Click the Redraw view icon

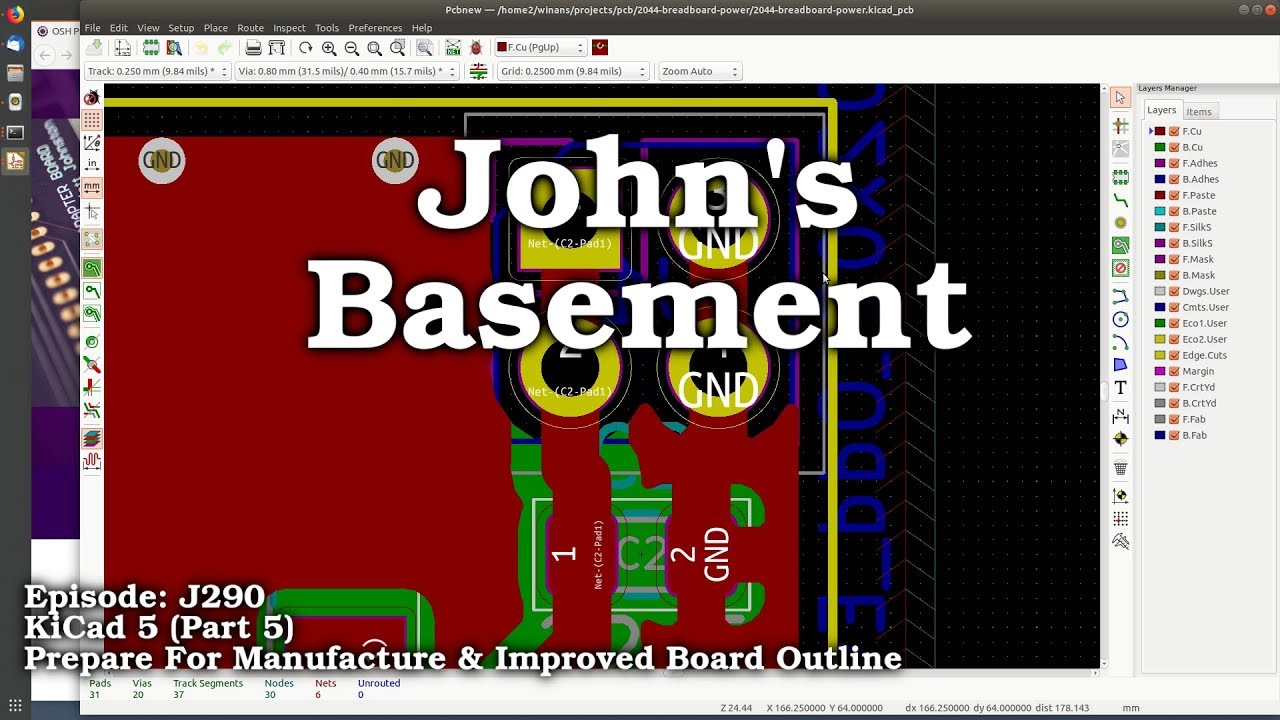[x=306, y=48]
